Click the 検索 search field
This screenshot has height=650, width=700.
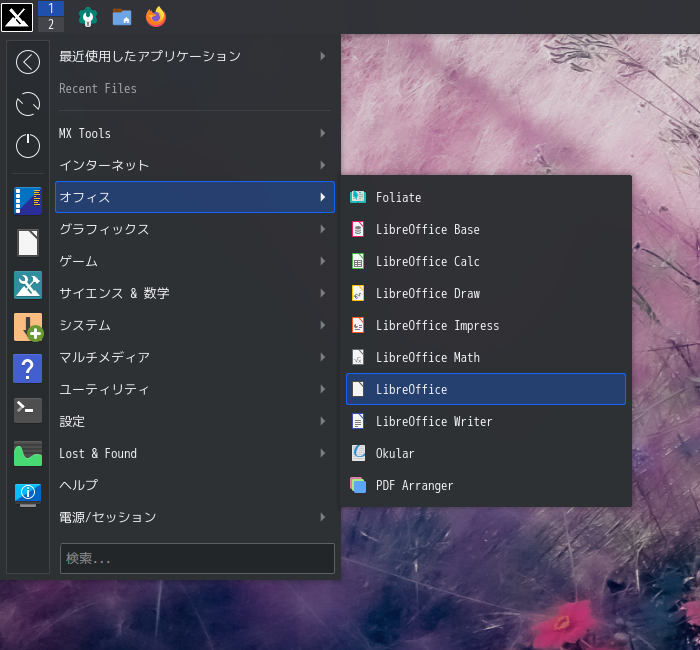[x=197, y=558]
